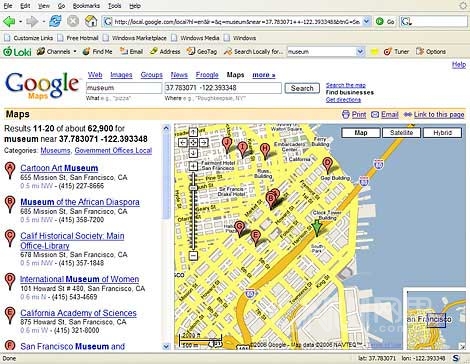Open the address bar URL dropdown
The height and width of the screenshot is (364, 470).
pos(366,22)
